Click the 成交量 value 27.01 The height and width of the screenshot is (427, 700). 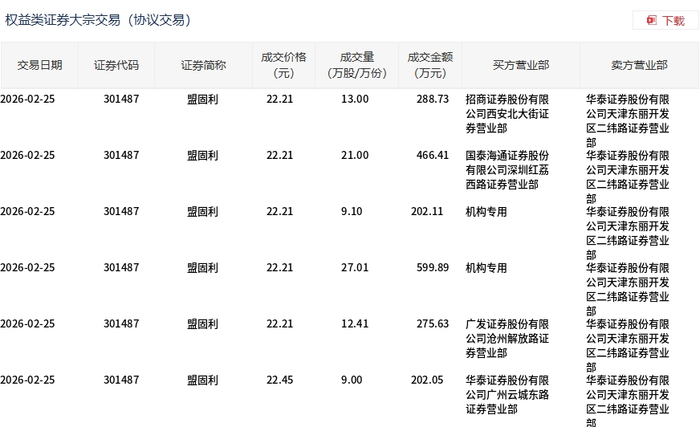coord(355,268)
